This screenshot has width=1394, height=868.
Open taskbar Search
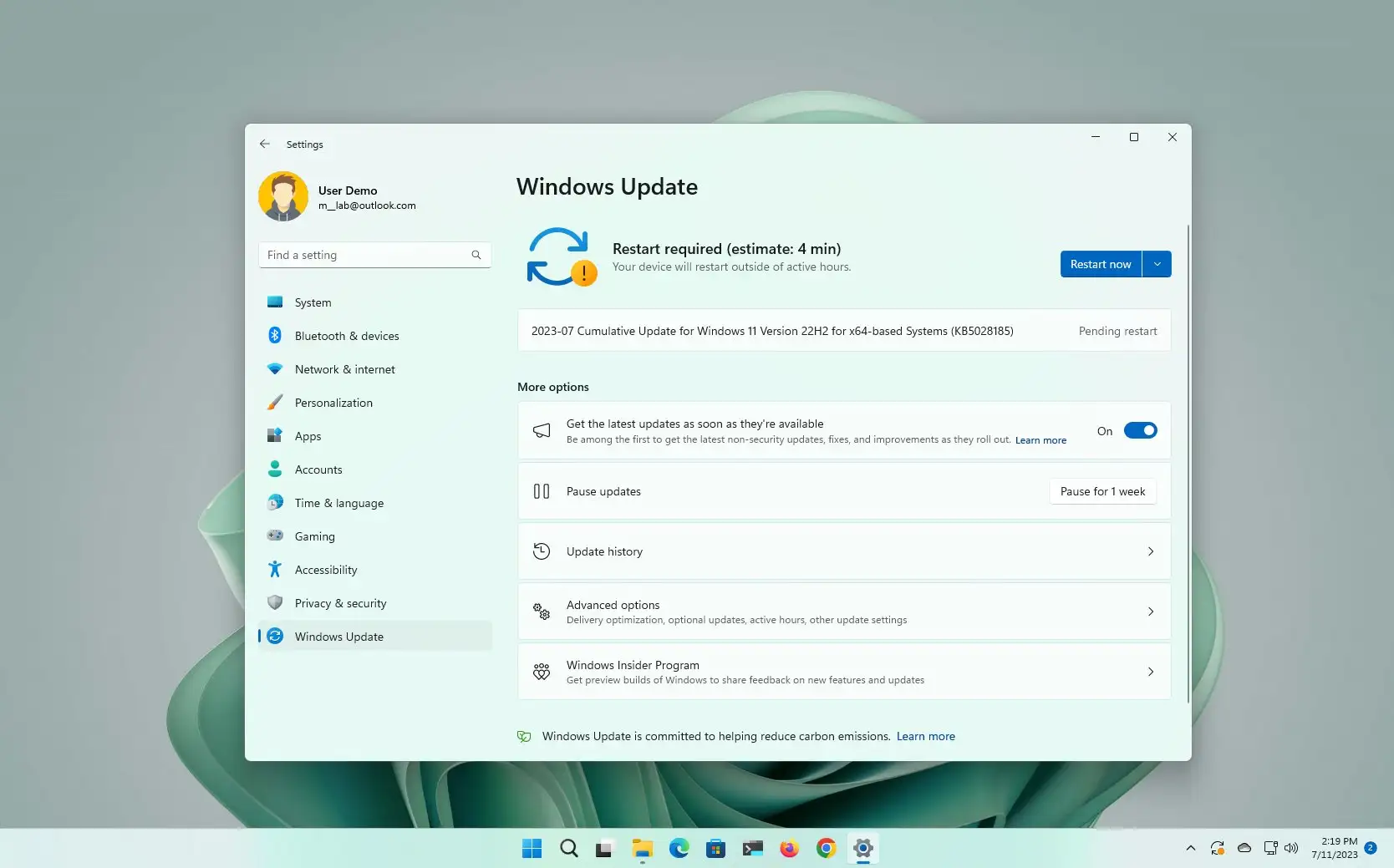pyautogui.click(x=569, y=849)
